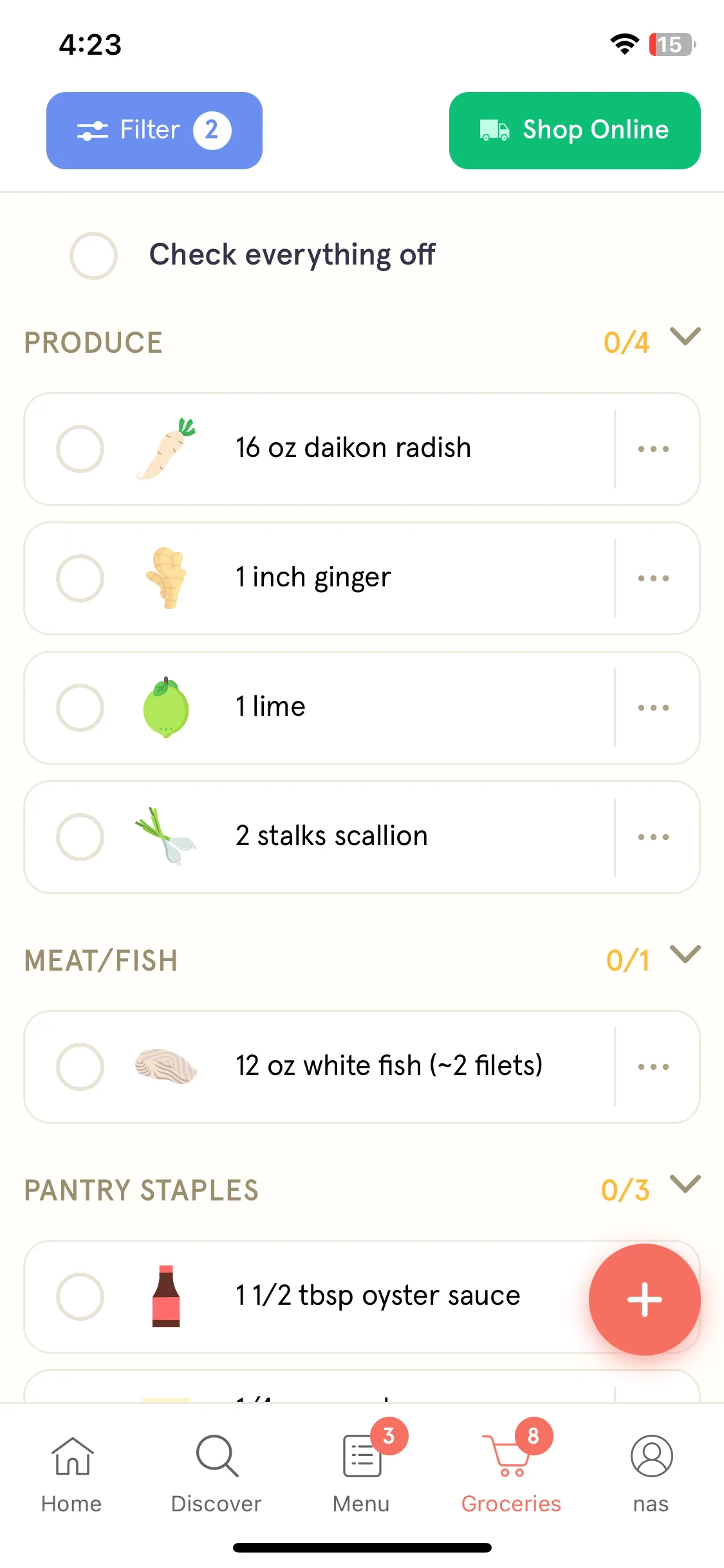Check off 16 oz daikon radish
The width and height of the screenshot is (724, 1568).
click(80, 449)
